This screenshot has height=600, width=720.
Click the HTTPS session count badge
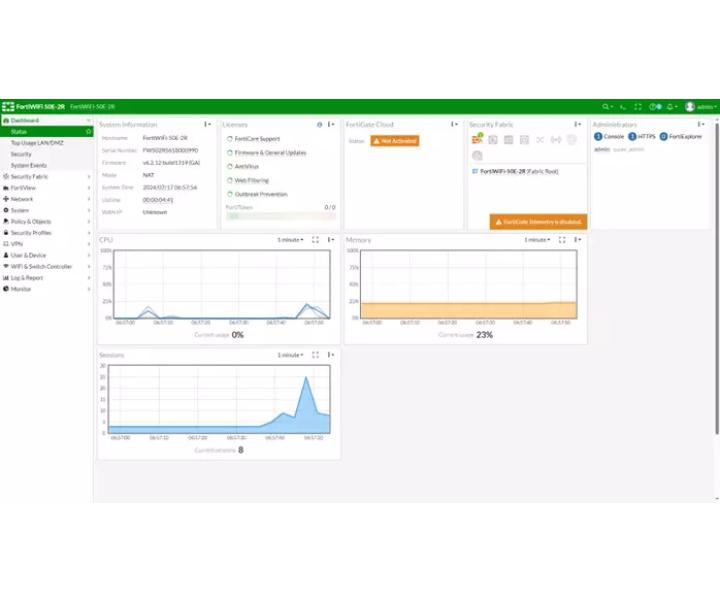pyautogui.click(x=632, y=136)
